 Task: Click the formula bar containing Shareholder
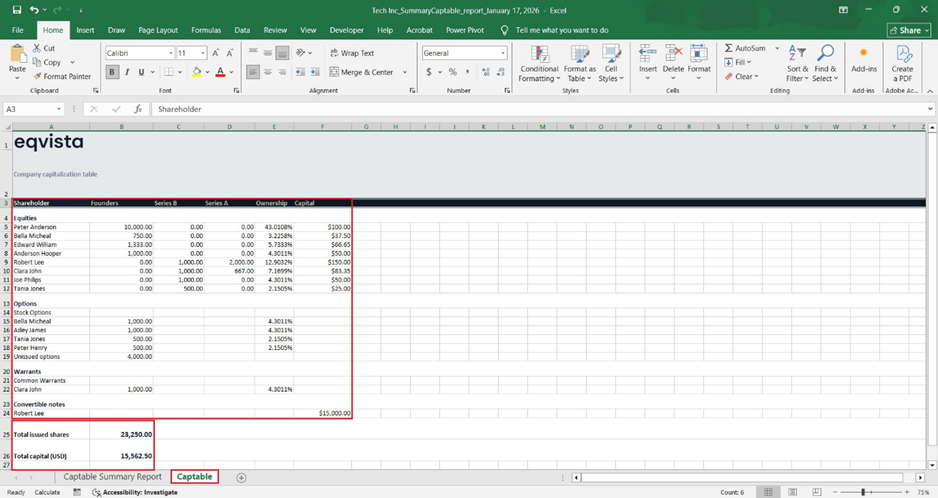tap(500, 109)
